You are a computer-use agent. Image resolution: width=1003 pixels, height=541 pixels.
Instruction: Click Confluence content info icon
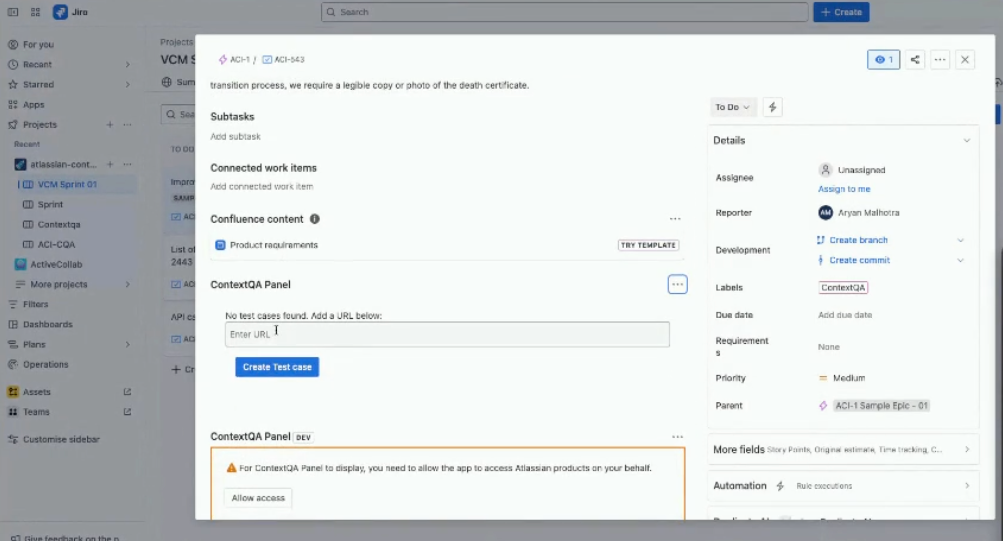(315, 219)
